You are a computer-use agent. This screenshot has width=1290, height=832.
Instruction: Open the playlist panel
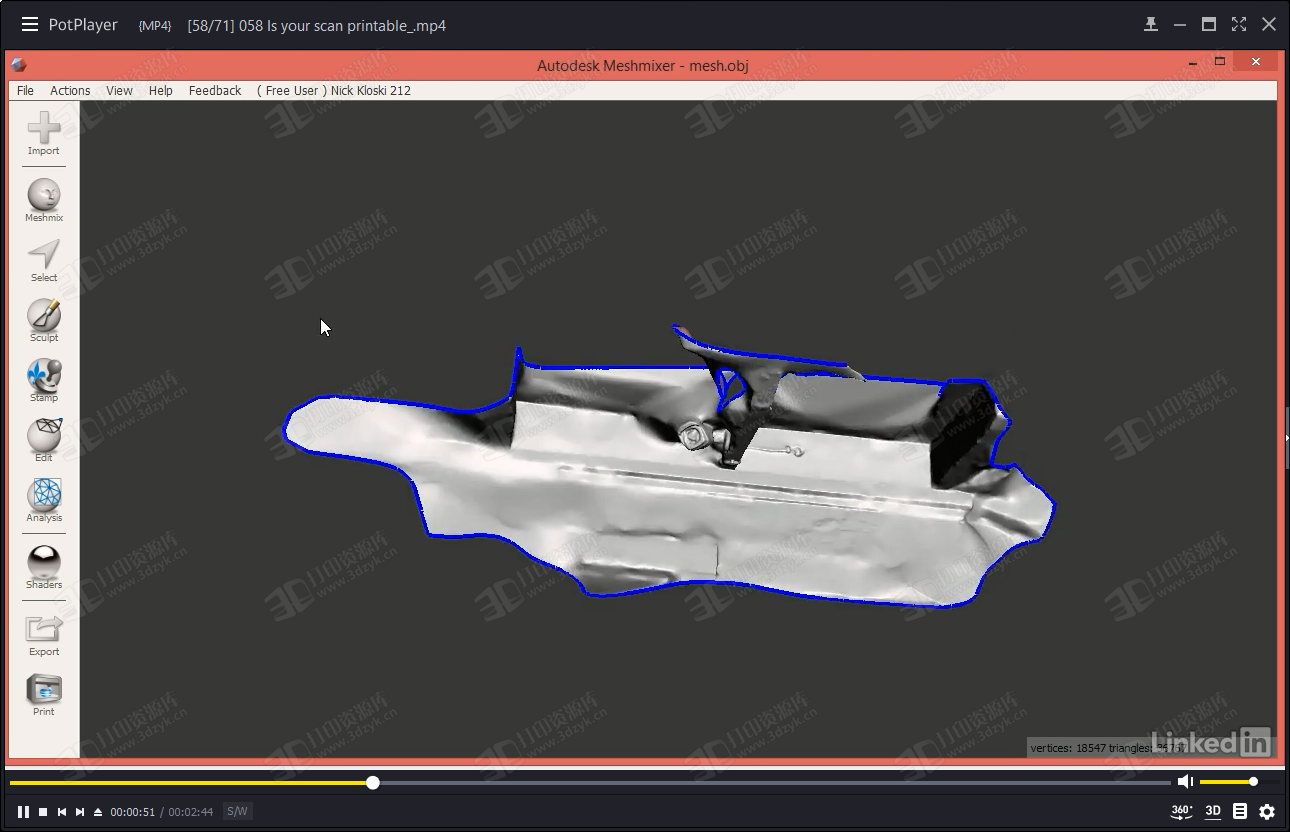click(x=1240, y=812)
